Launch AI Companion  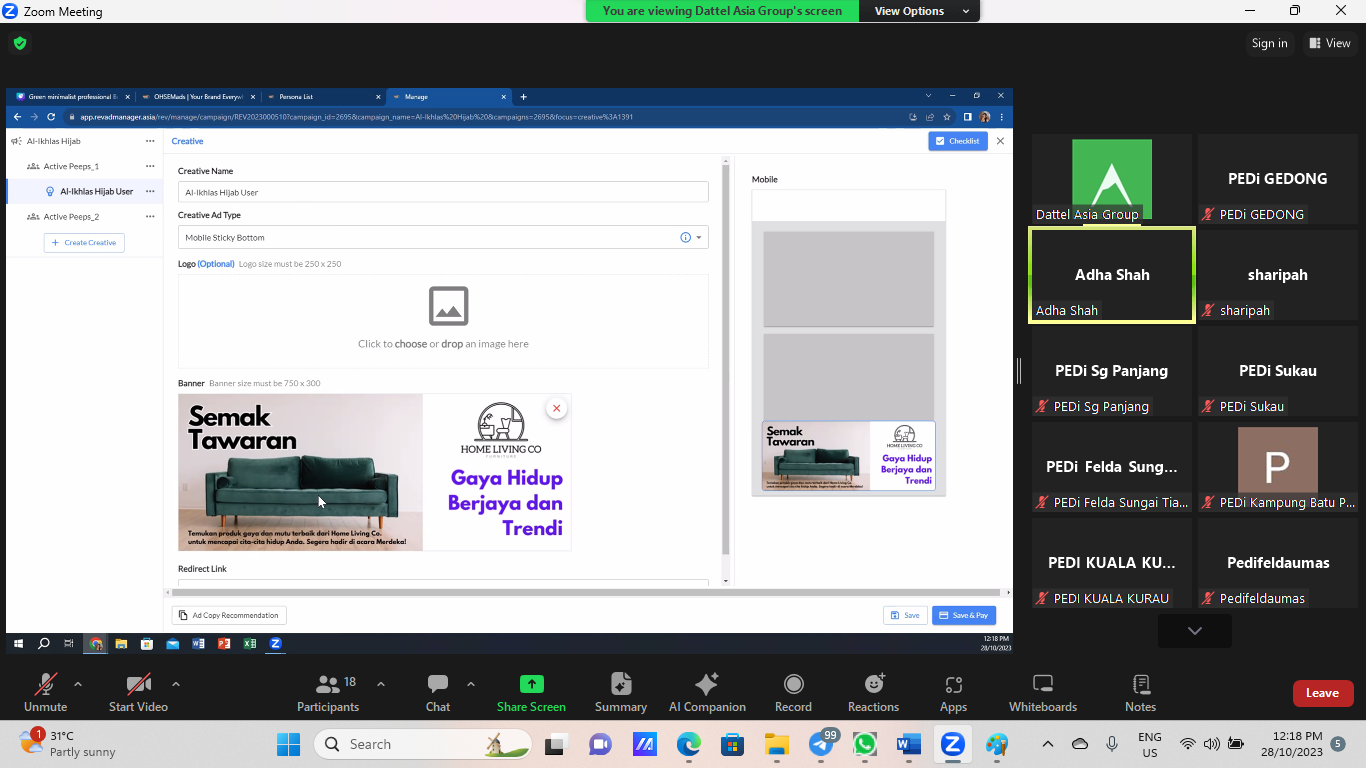tap(707, 692)
